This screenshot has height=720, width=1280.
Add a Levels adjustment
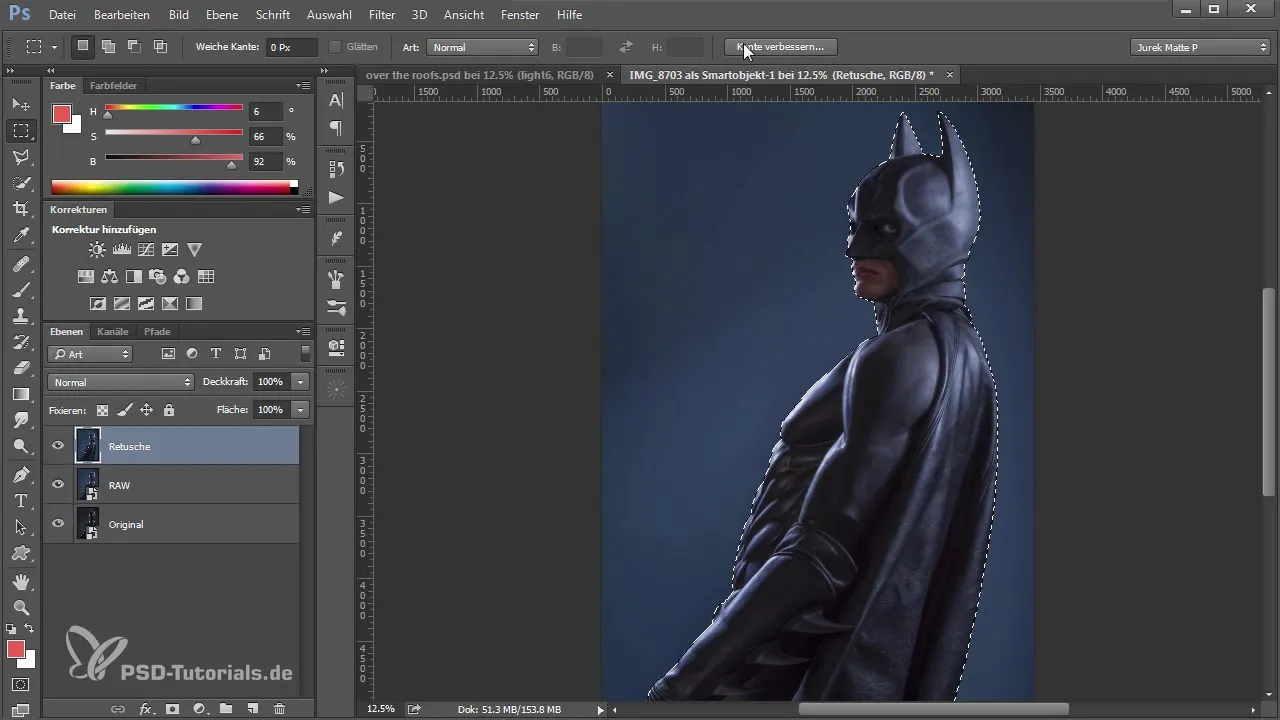122,250
